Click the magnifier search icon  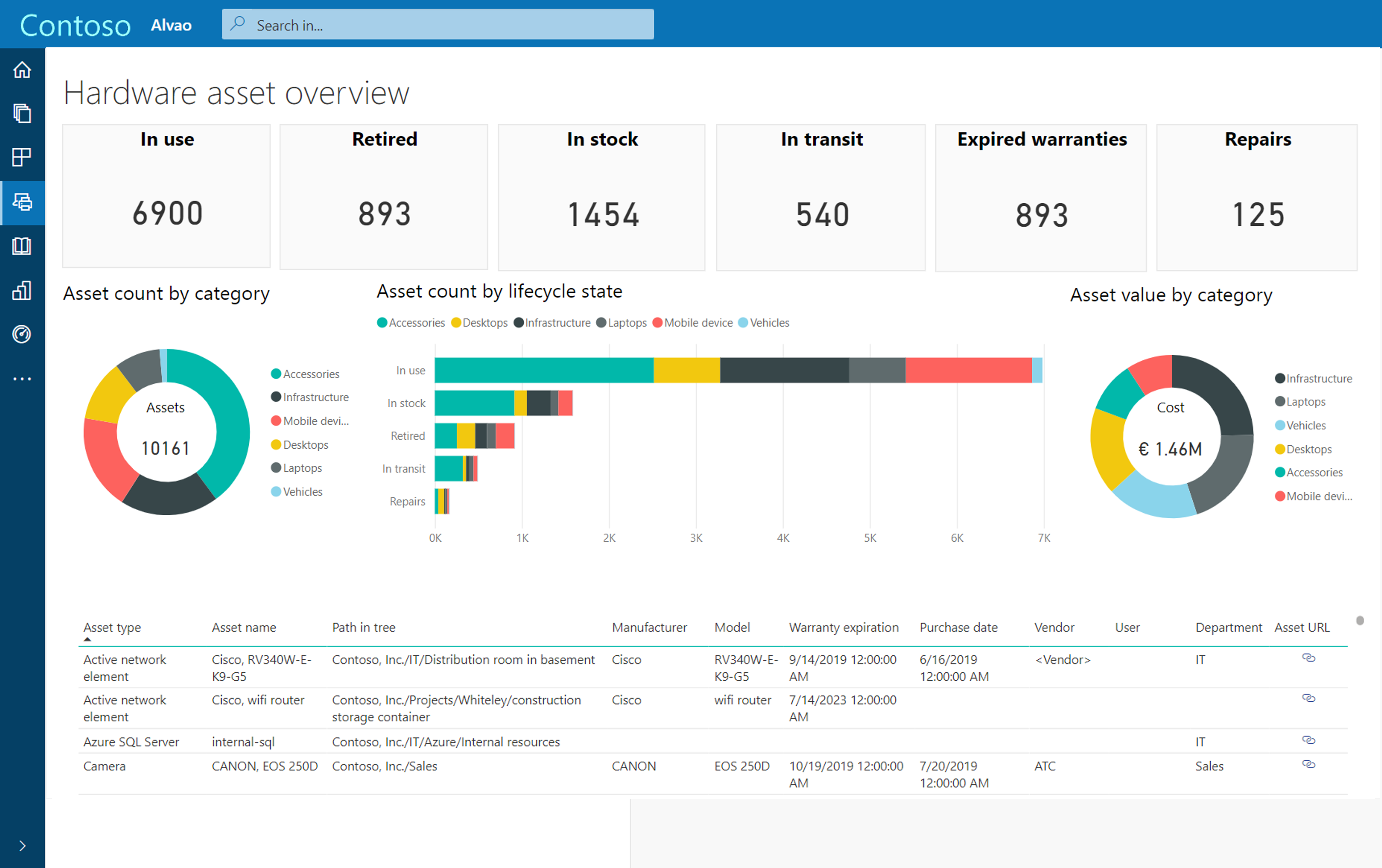pos(238,24)
